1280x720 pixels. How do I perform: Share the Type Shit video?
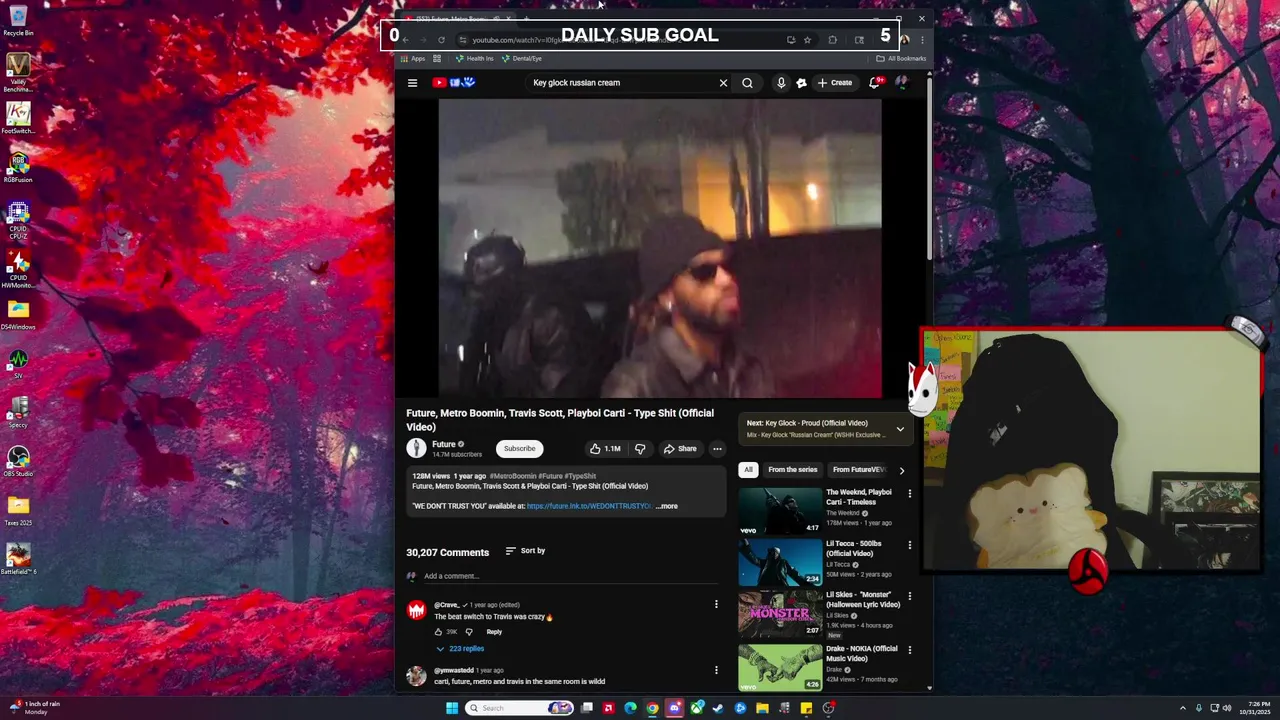point(680,449)
